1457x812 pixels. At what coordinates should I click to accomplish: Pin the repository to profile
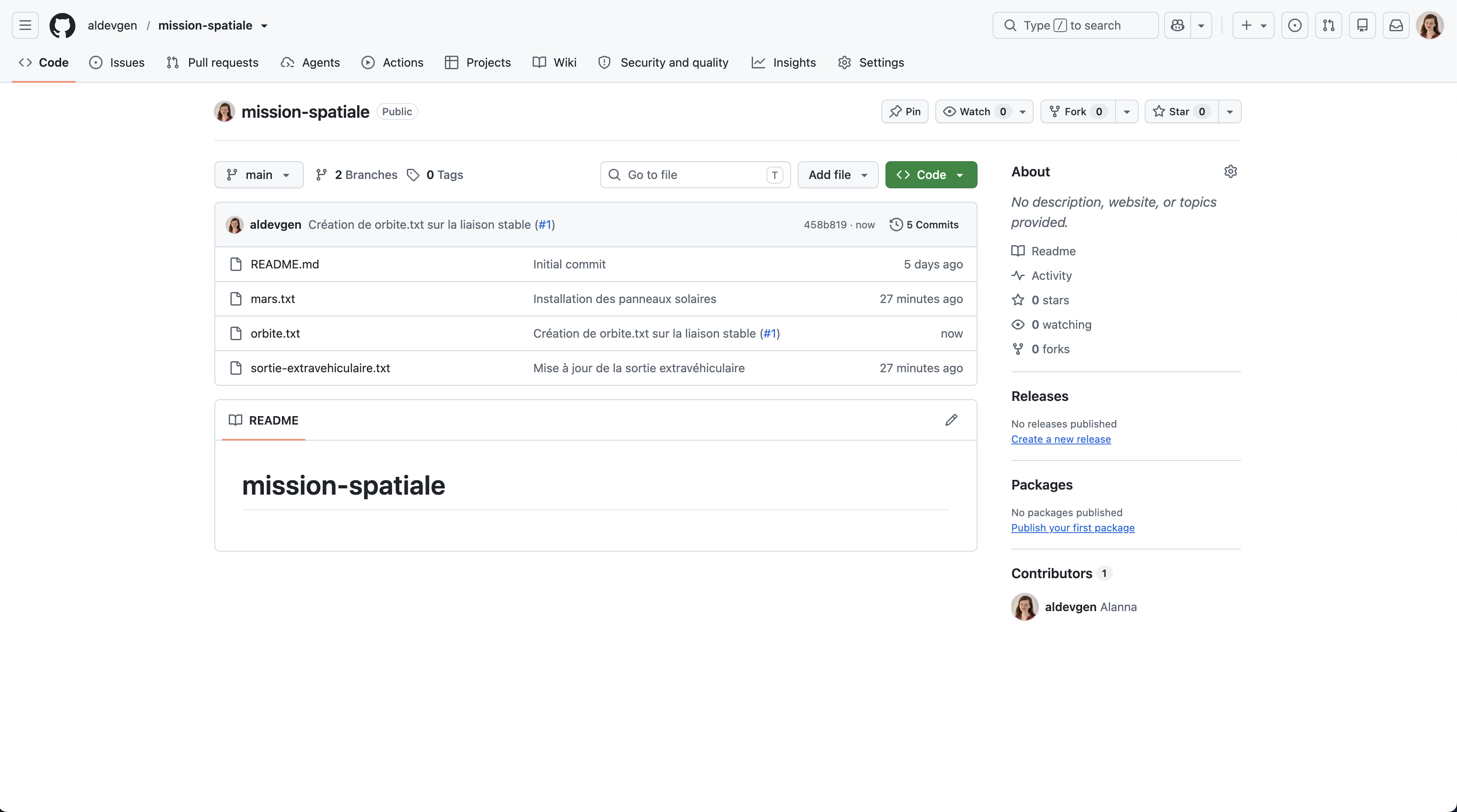905,111
